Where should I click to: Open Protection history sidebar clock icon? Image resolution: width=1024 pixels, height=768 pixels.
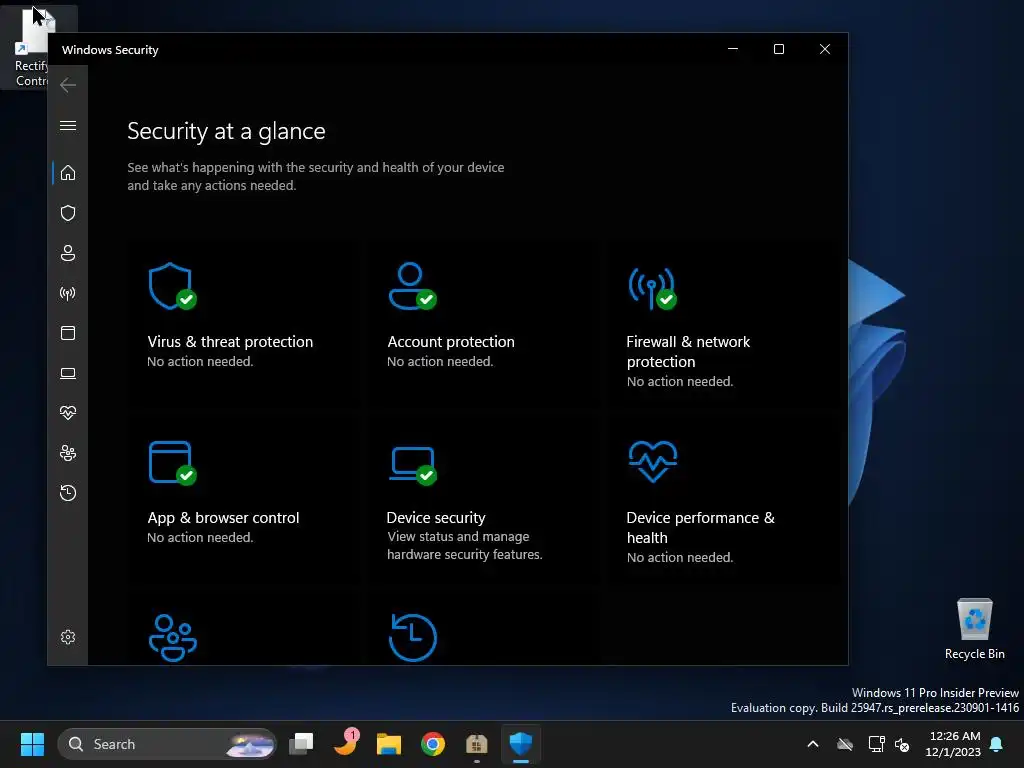tap(68, 492)
